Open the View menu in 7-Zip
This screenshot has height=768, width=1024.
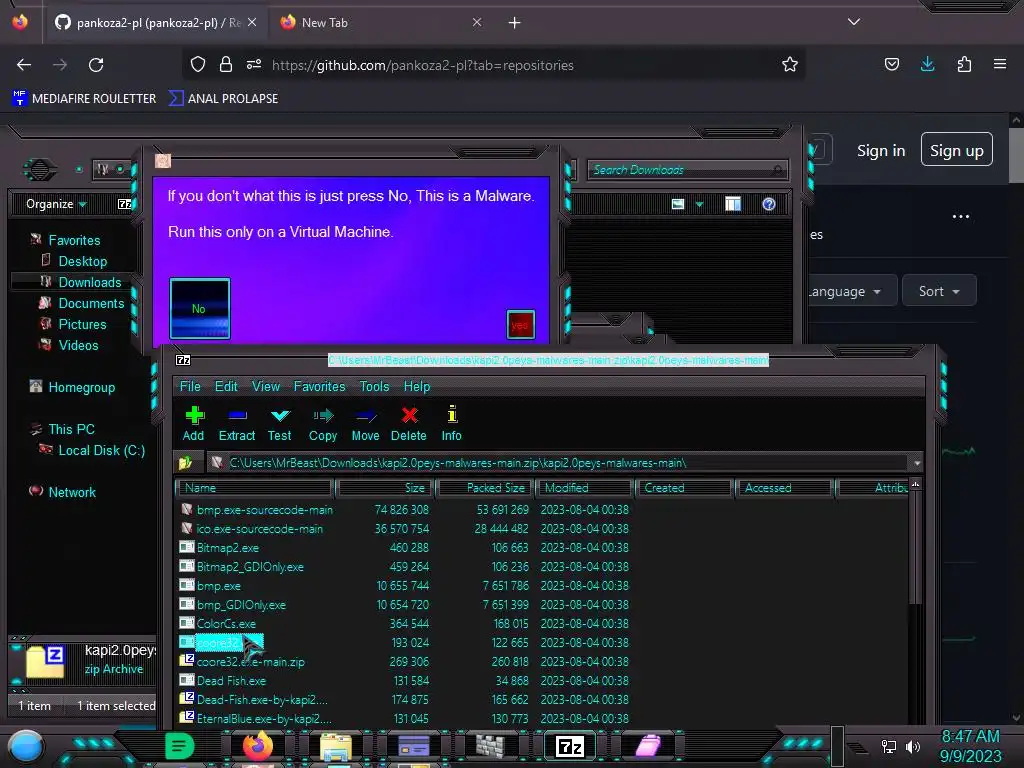(266, 387)
